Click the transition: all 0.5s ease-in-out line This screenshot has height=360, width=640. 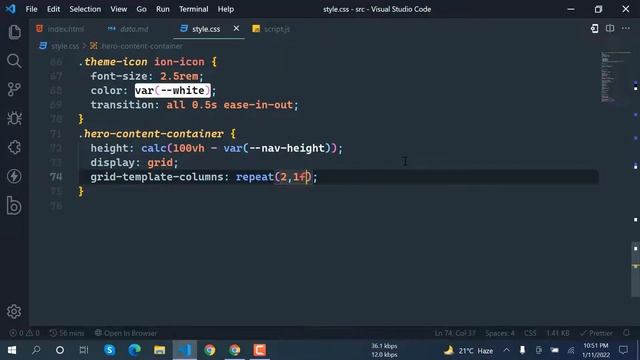[x=194, y=105]
